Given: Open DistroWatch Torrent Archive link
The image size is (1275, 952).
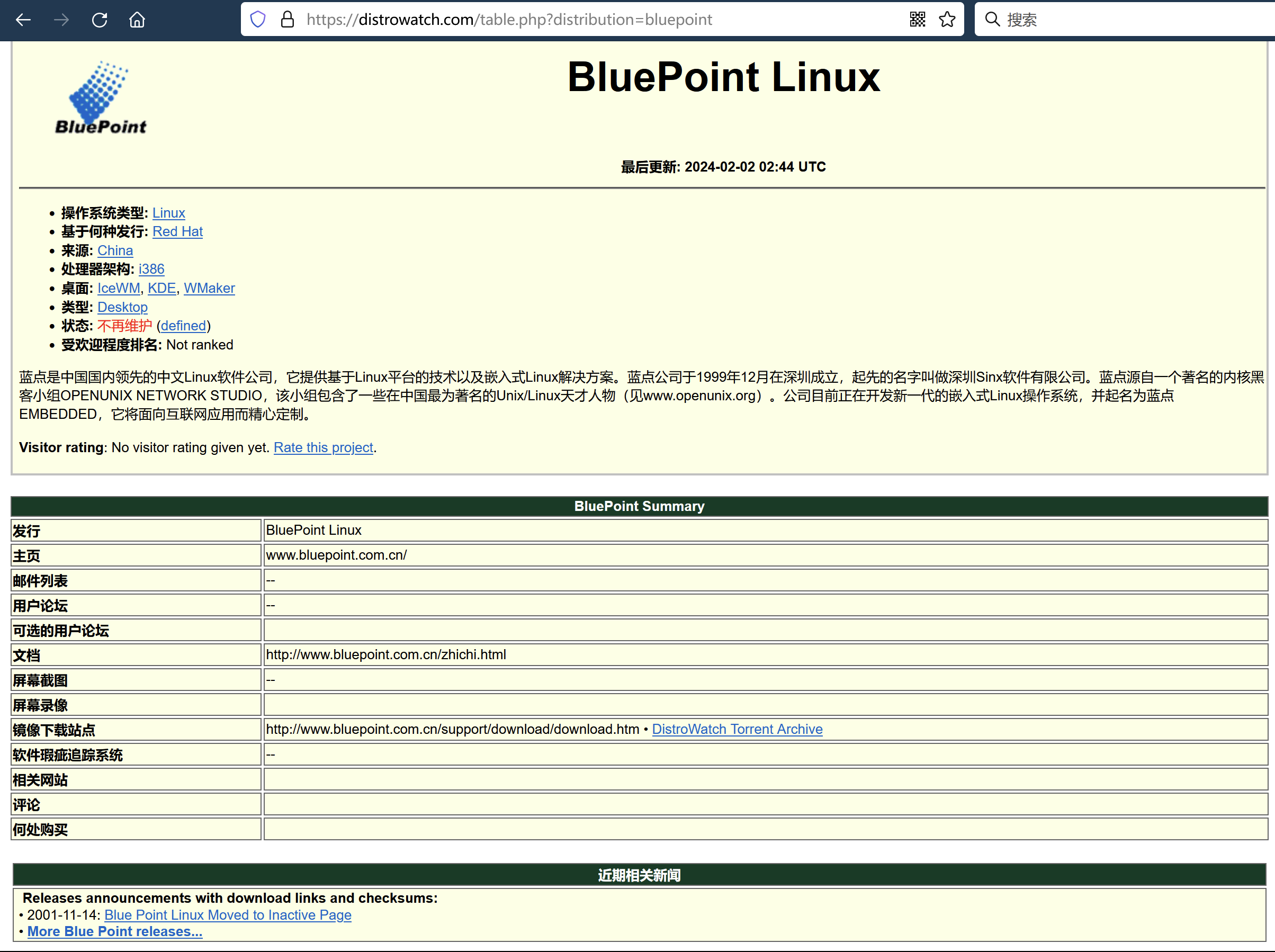Looking at the screenshot, I should click(737, 729).
